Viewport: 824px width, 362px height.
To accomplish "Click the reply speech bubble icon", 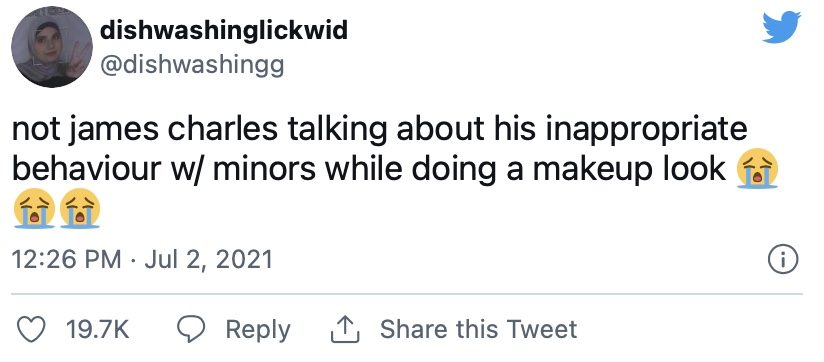I will coord(192,329).
